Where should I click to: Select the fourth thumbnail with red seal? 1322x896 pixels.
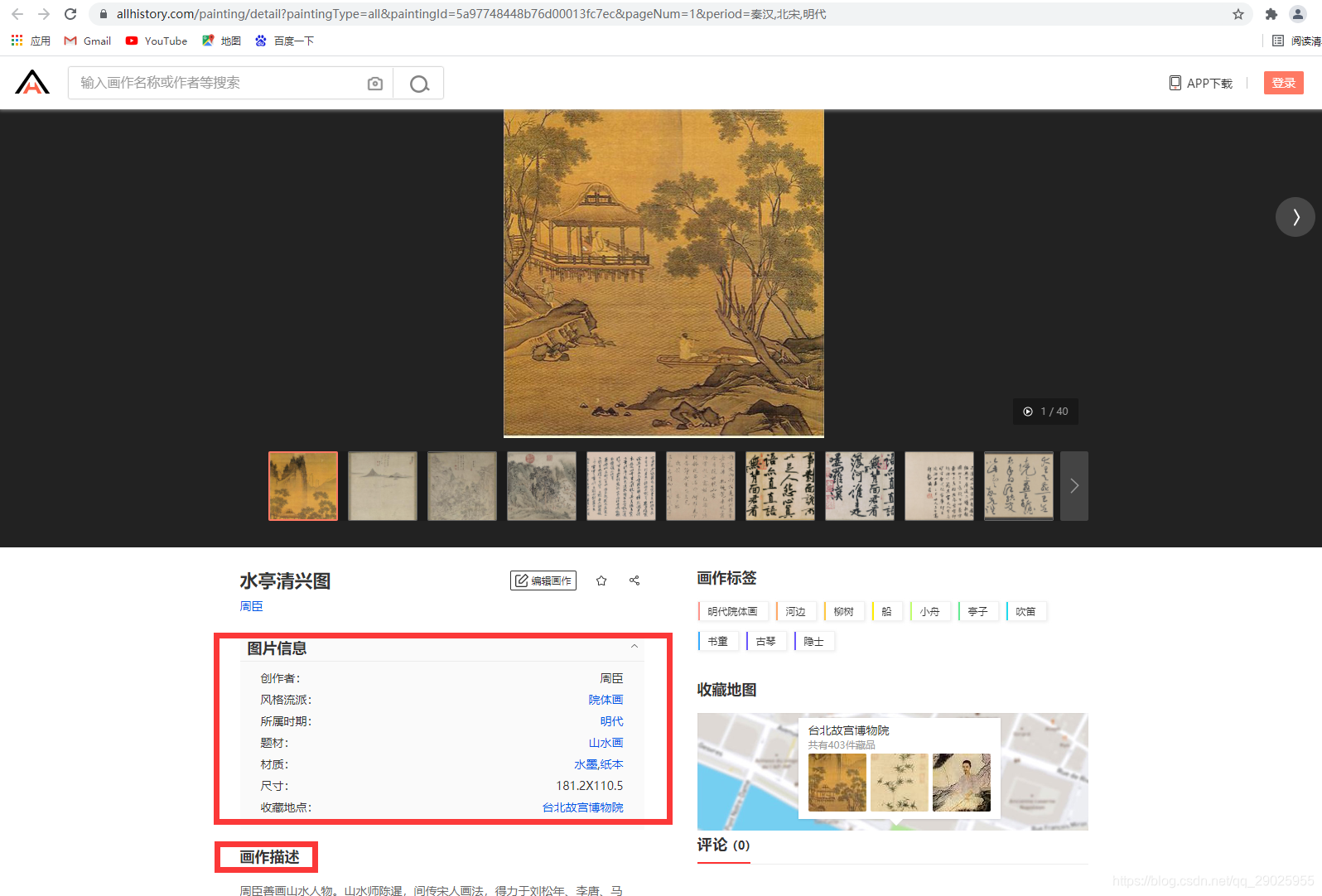pyautogui.click(x=542, y=486)
